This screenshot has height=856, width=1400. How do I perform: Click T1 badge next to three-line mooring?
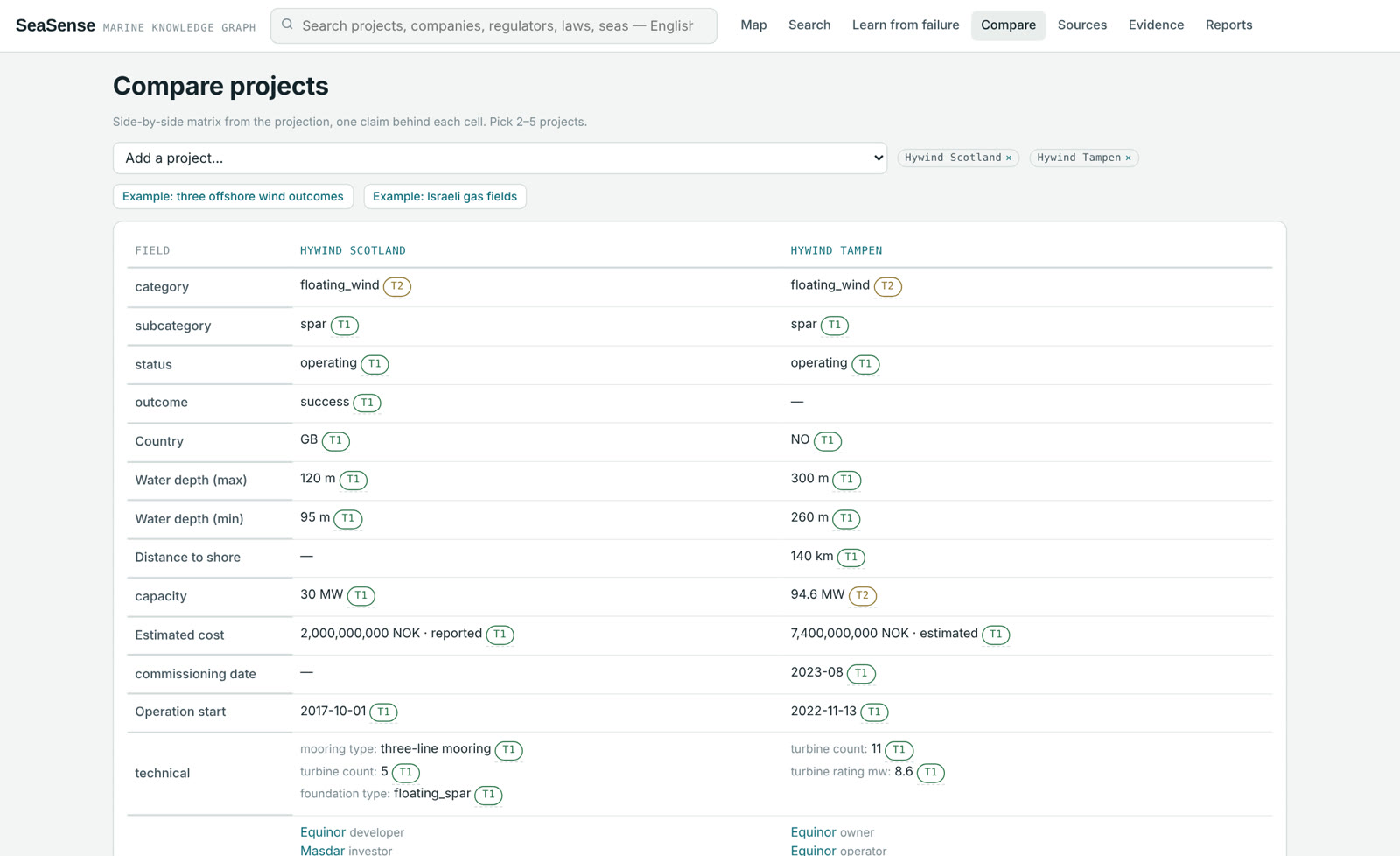pos(509,750)
